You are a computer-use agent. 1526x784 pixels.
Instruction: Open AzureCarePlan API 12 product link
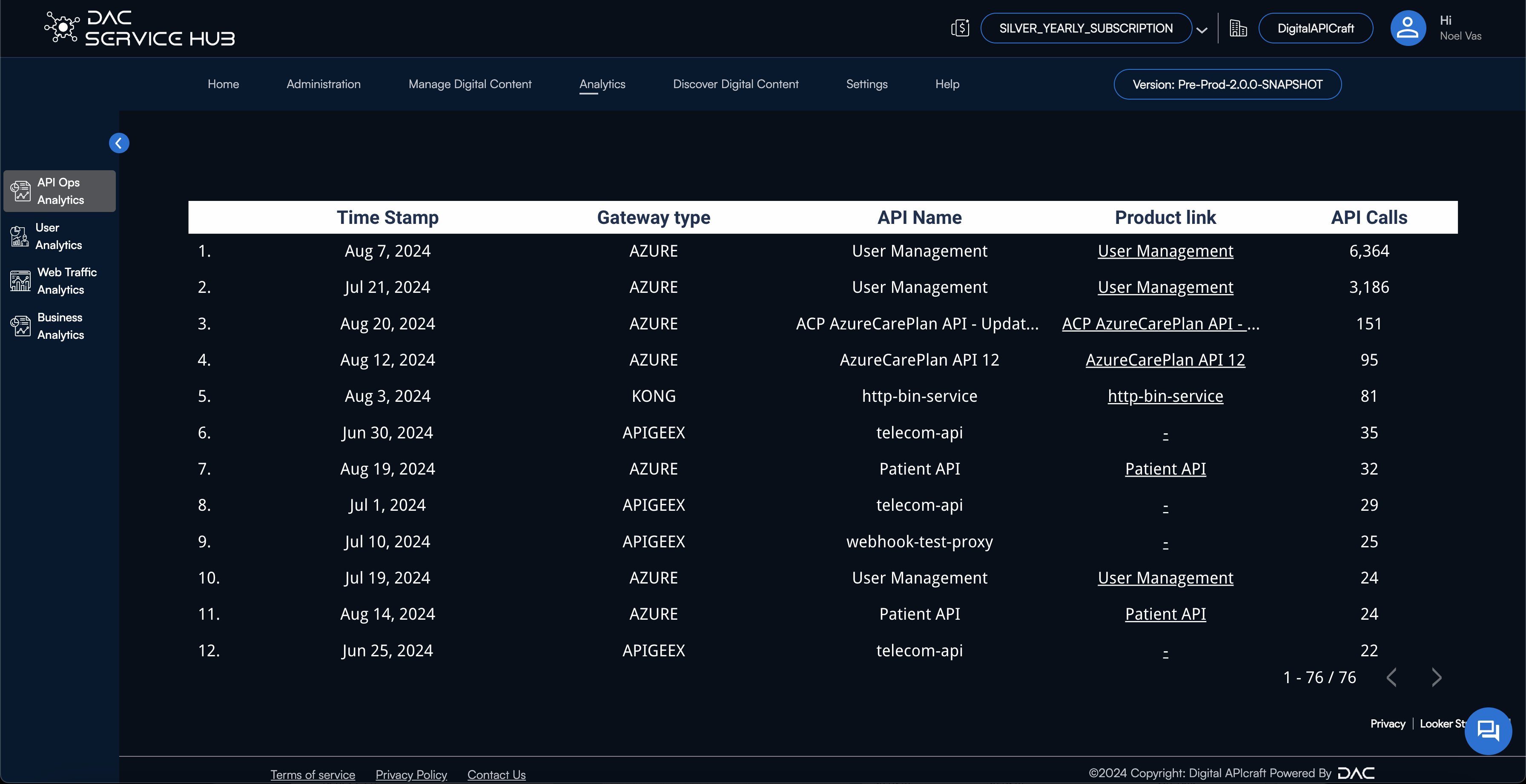click(x=1165, y=360)
